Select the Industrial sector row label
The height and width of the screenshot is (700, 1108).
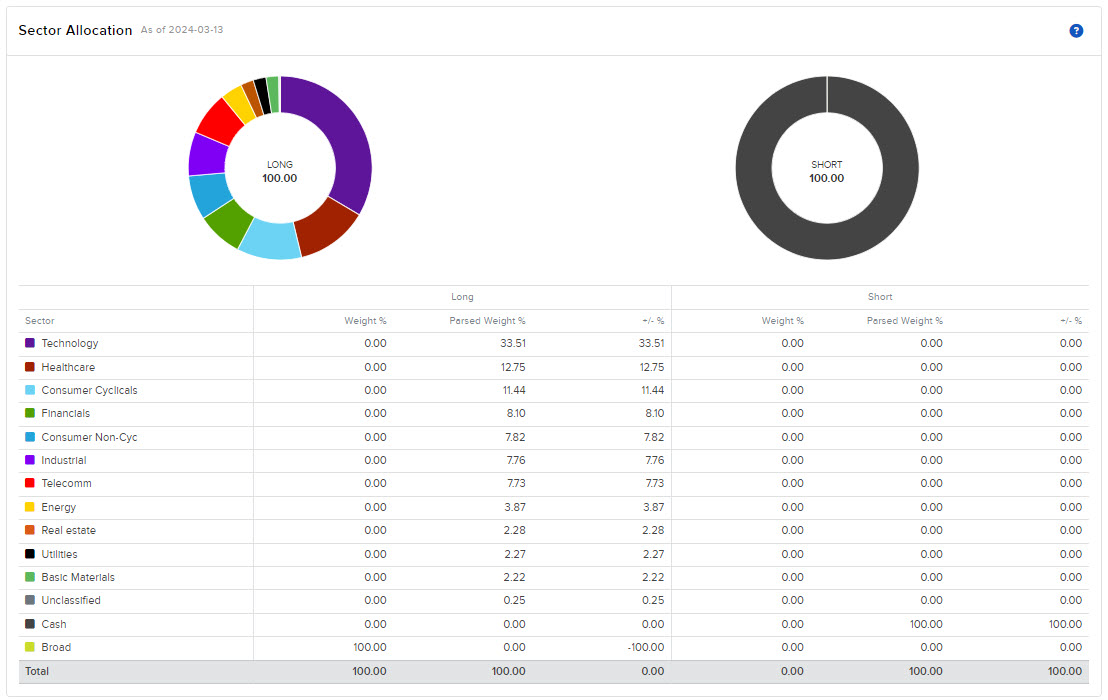(64, 461)
